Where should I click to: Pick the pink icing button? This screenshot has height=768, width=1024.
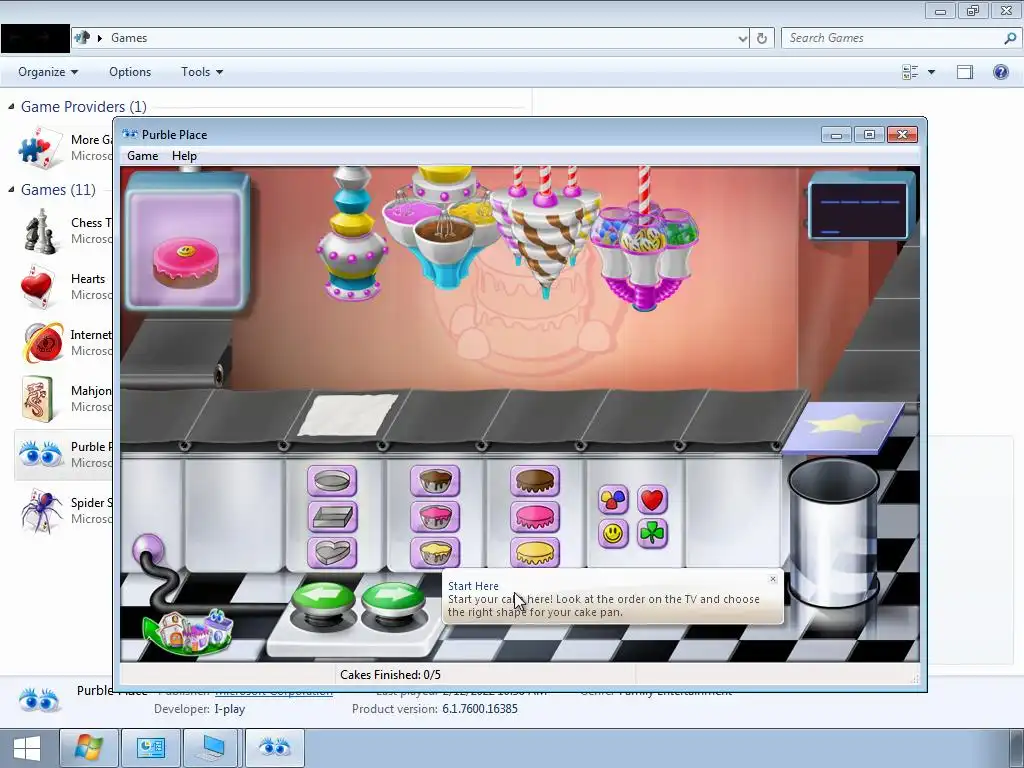(535, 517)
